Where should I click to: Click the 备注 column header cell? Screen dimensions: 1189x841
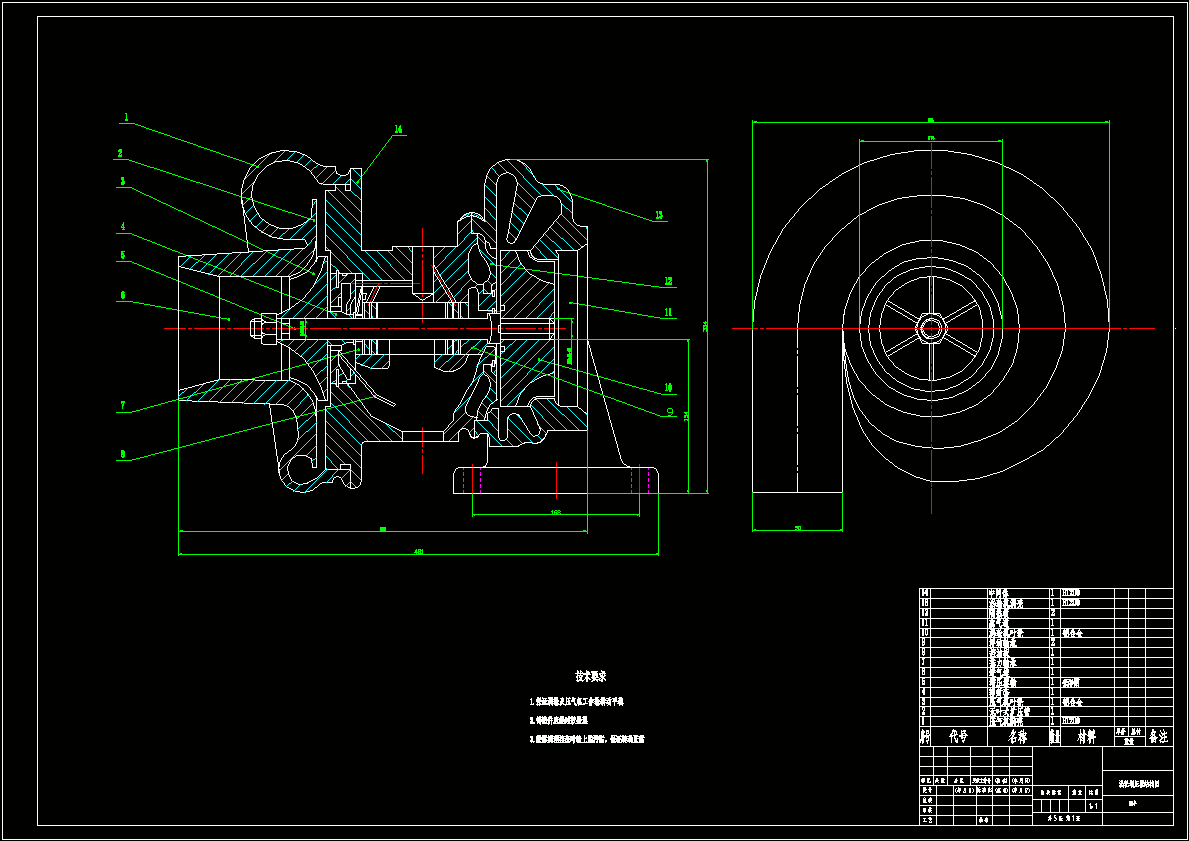tap(1159, 736)
